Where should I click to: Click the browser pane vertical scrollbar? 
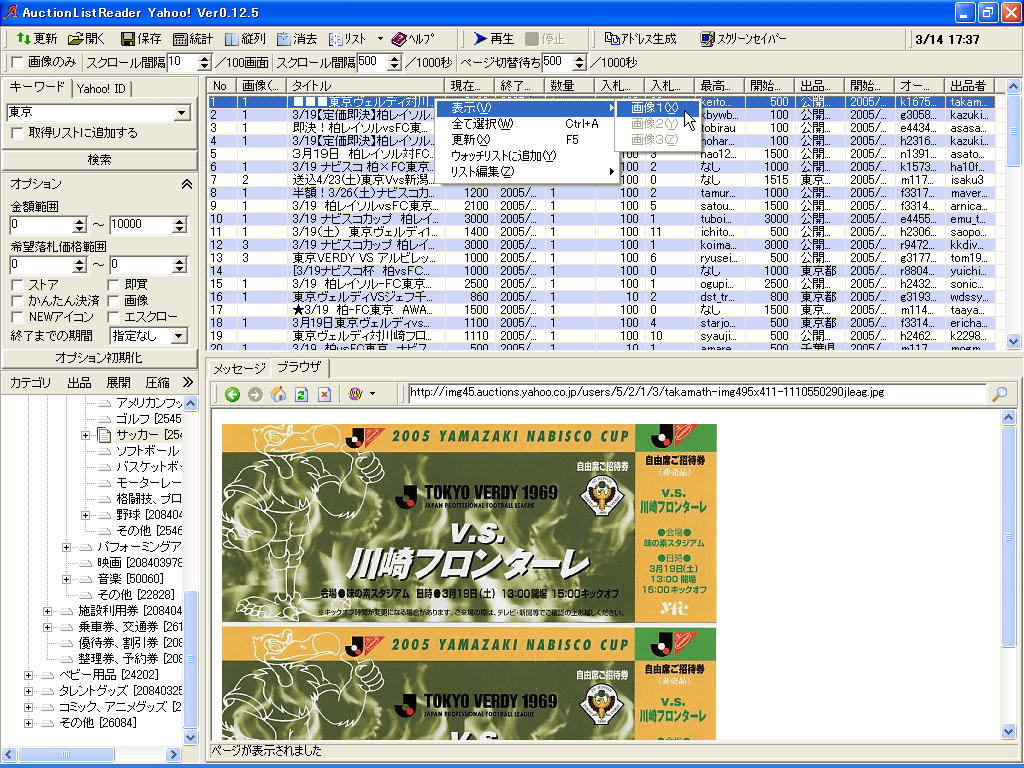point(1008,575)
